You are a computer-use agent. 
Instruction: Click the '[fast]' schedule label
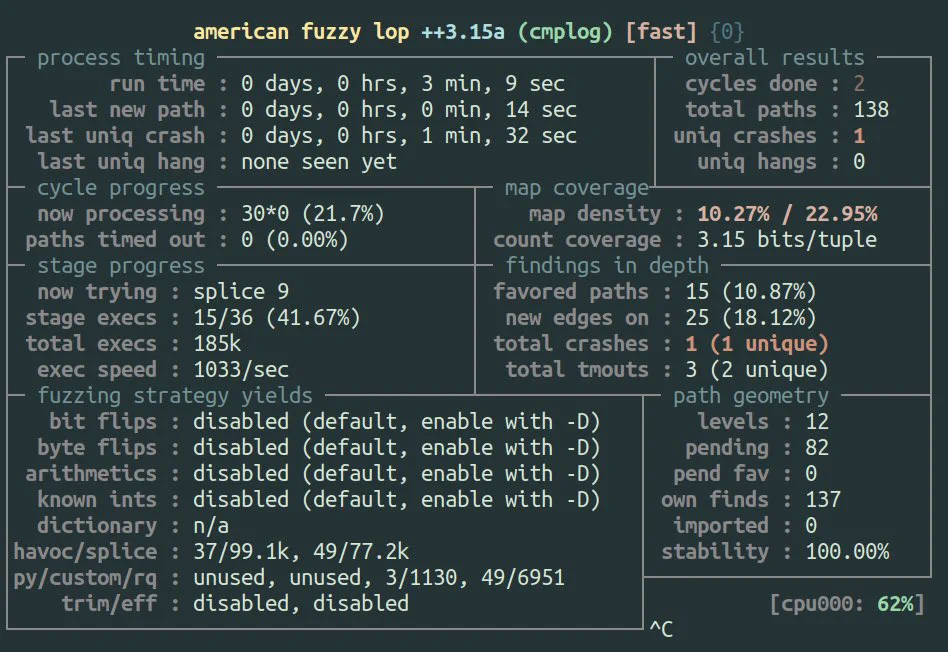[661, 31]
